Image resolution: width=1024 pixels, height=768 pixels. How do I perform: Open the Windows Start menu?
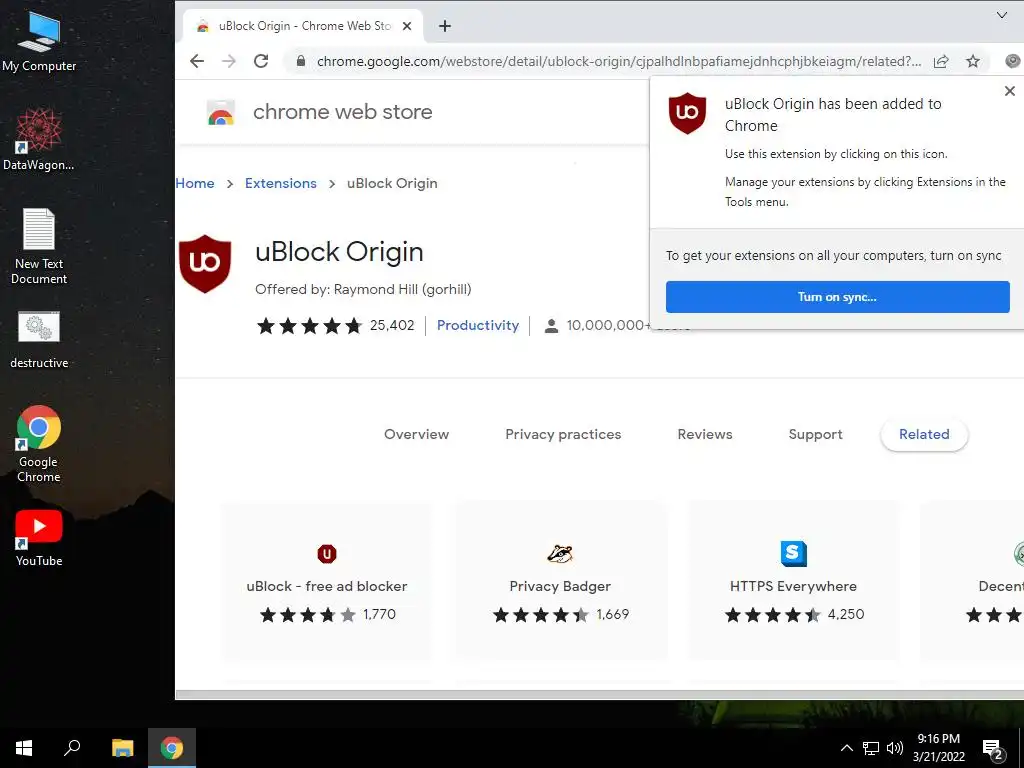coord(24,748)
